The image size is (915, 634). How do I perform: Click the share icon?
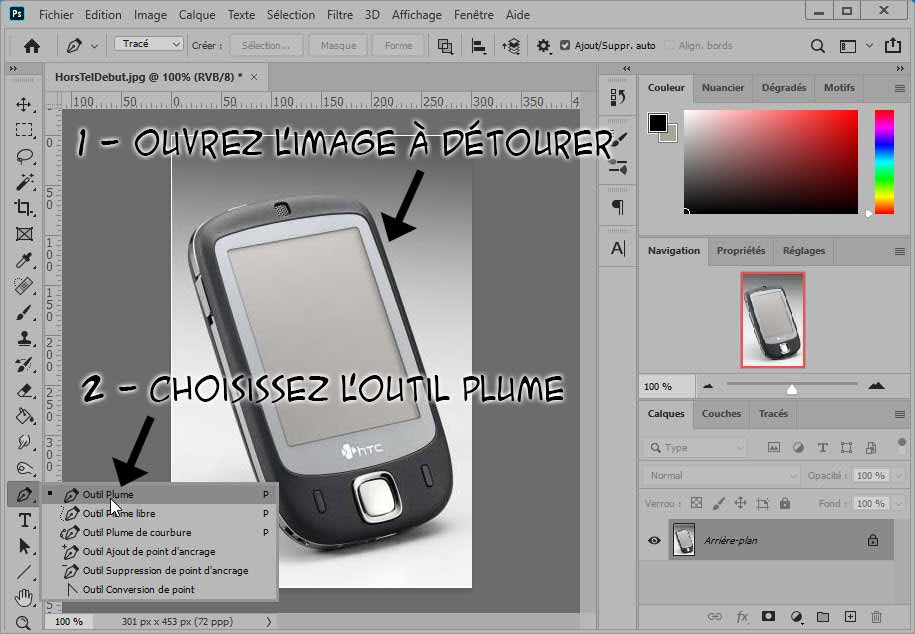[893, 46]
